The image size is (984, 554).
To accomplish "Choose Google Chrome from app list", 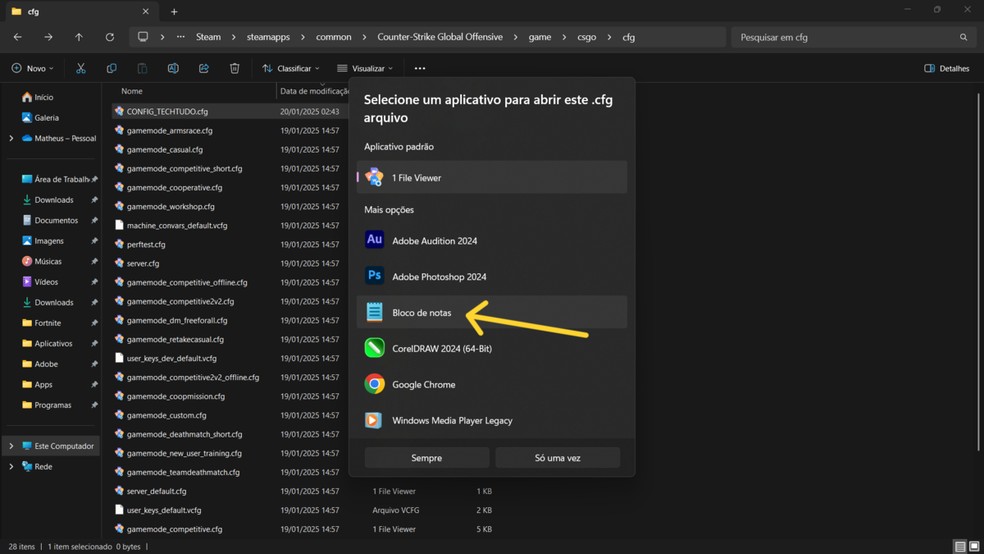I will pyautogui.click(x=423, y=384).
